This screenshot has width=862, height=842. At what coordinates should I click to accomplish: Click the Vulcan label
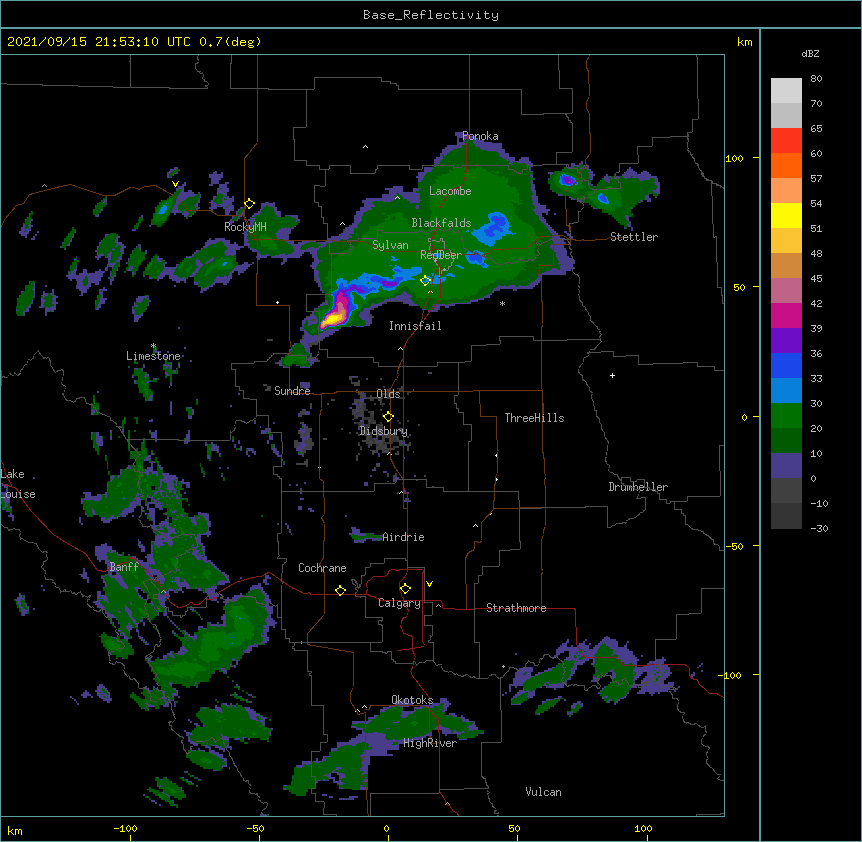[x=543, y=792]
